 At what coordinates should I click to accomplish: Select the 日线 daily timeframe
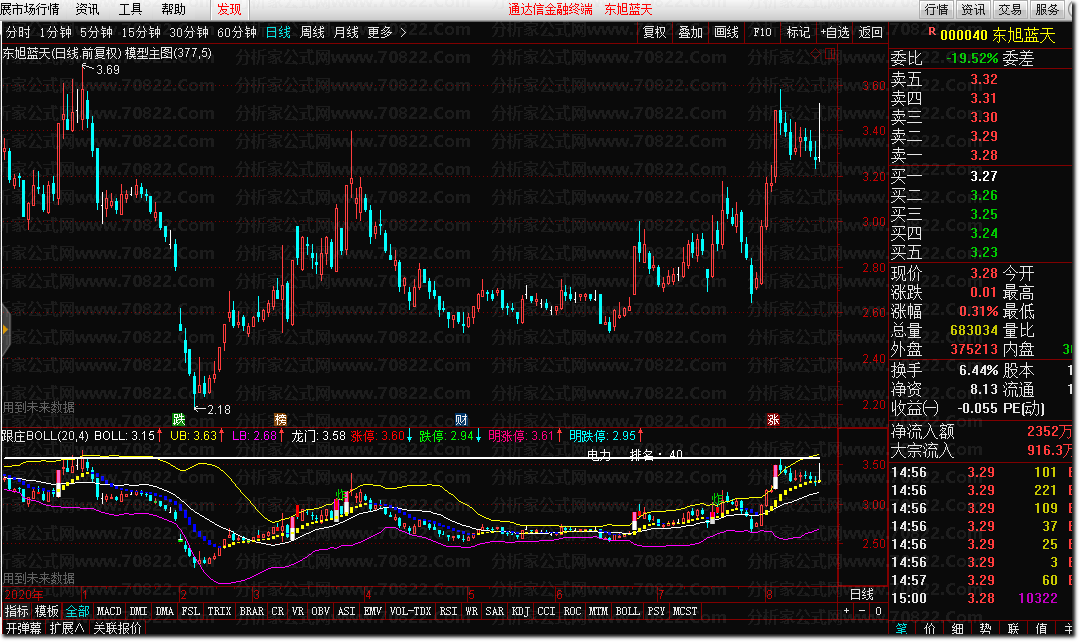pyautogui.click(x=279, y=32)
